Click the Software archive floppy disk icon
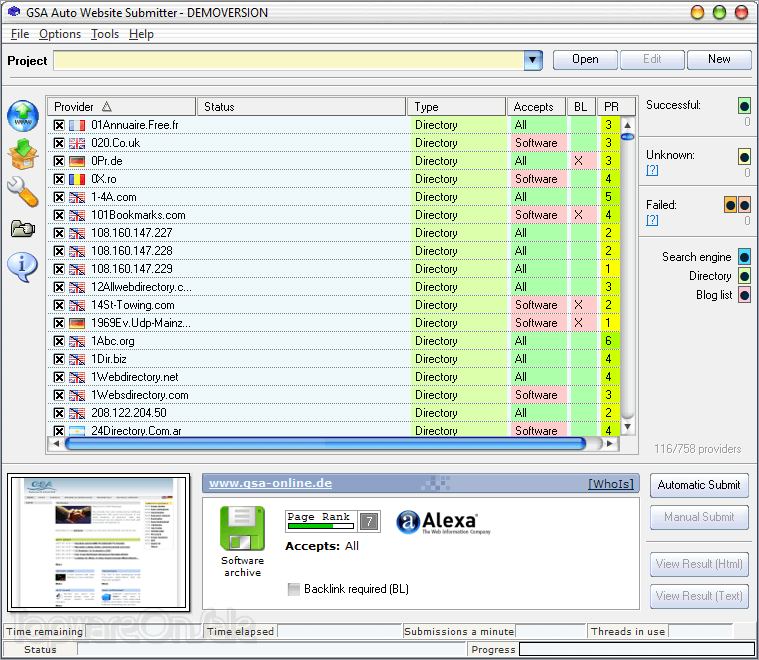 click(x=243, y=528)
